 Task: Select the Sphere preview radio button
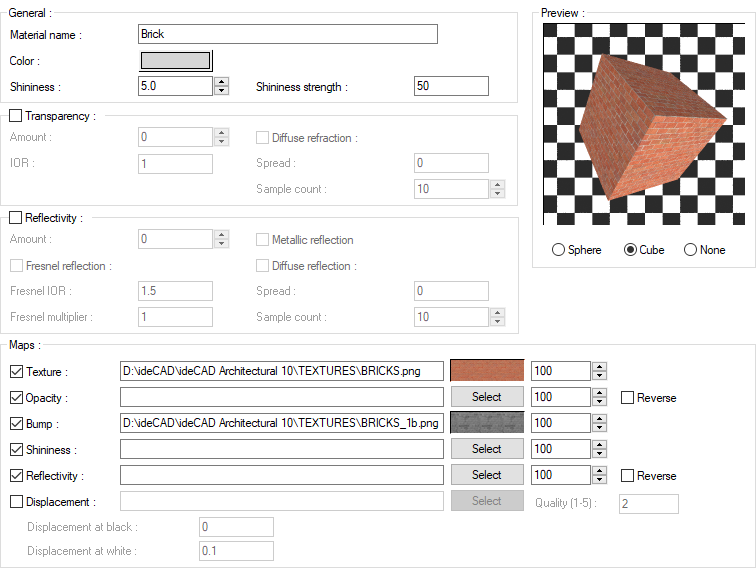(x=558, y=250)
